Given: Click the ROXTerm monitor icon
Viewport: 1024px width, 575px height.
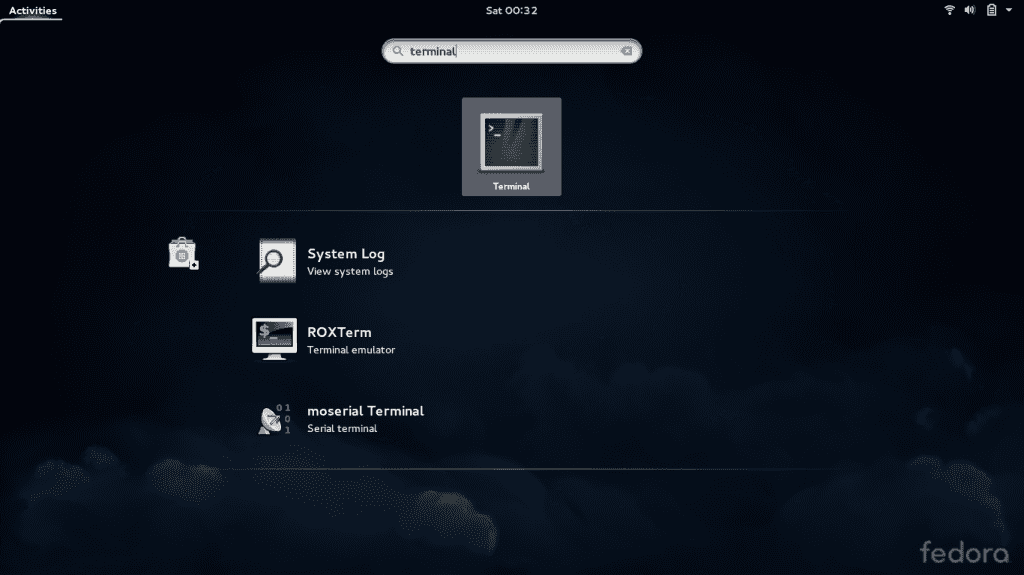Looking at the screenshot, I should coord(274,339).
